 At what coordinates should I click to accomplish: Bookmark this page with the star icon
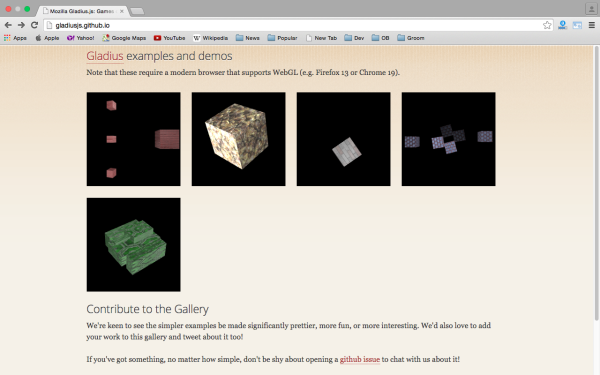pos(547,25)
